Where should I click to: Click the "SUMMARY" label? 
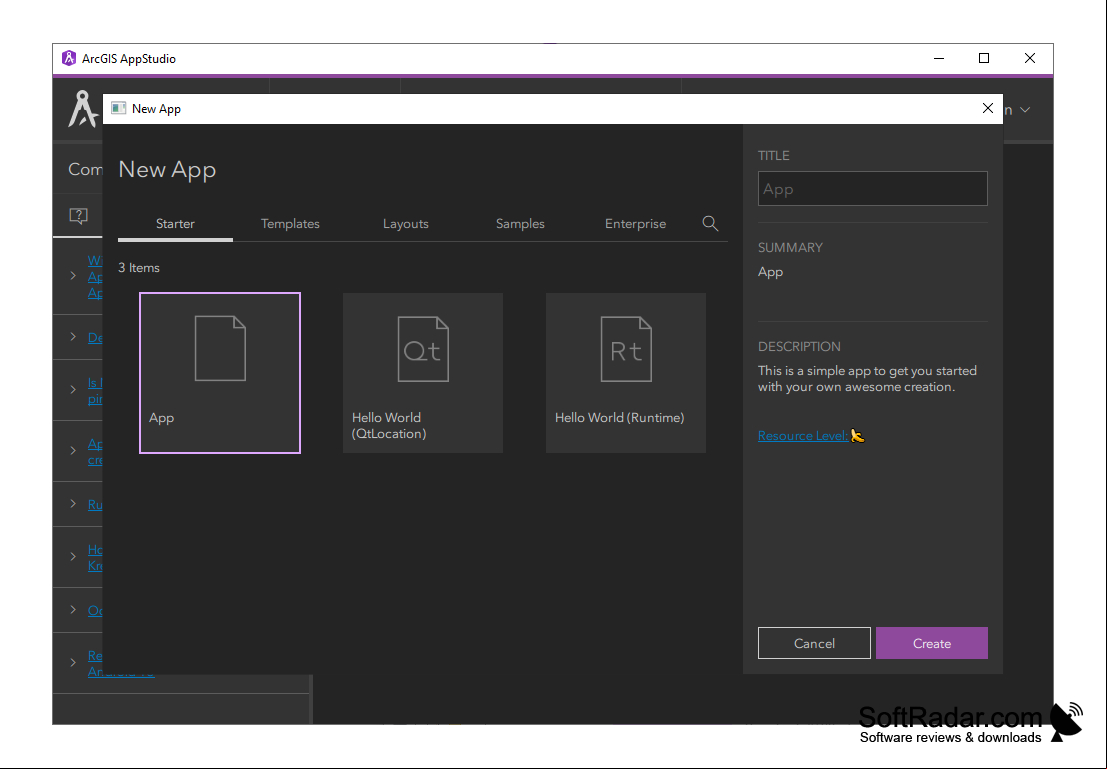(791, 248)
